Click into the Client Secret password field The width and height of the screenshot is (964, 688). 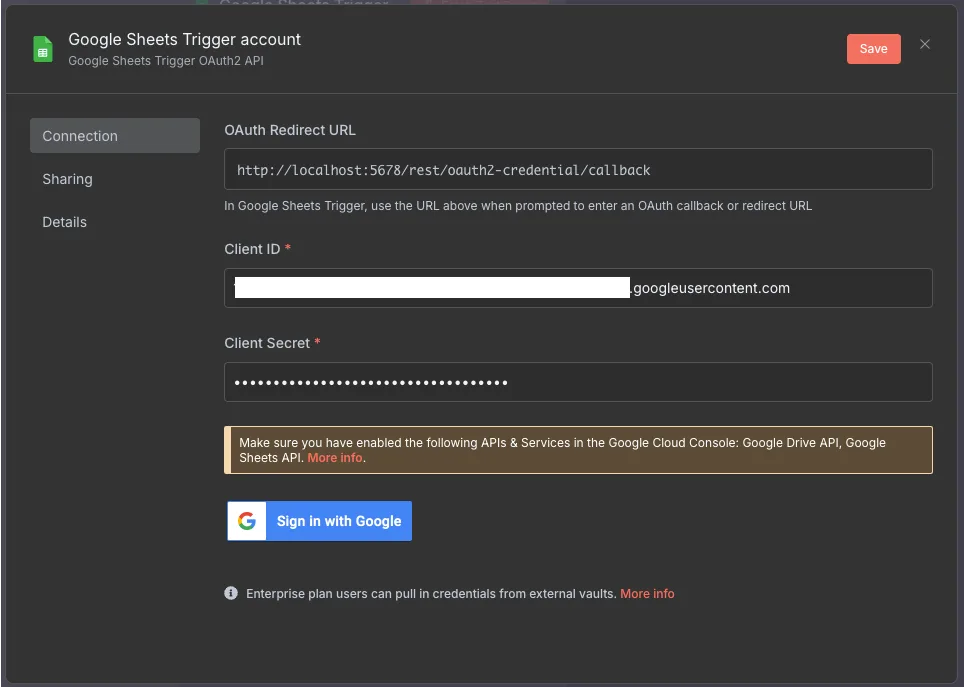578,382
